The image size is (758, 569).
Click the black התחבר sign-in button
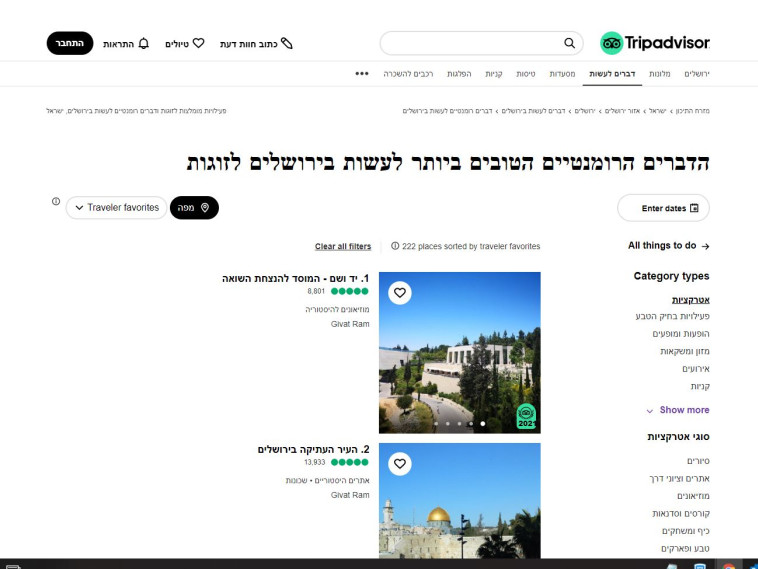tap(70, 43)
